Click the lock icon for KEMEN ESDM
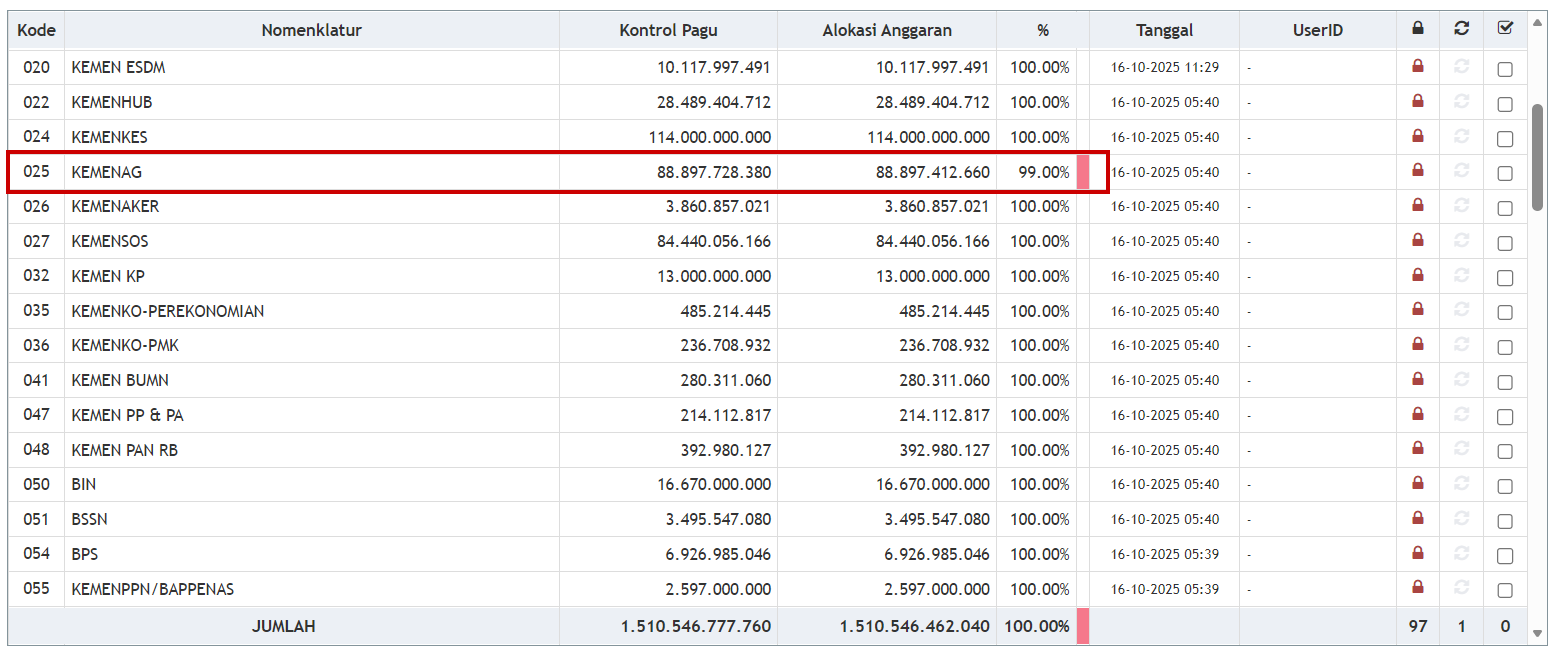 1417,67
